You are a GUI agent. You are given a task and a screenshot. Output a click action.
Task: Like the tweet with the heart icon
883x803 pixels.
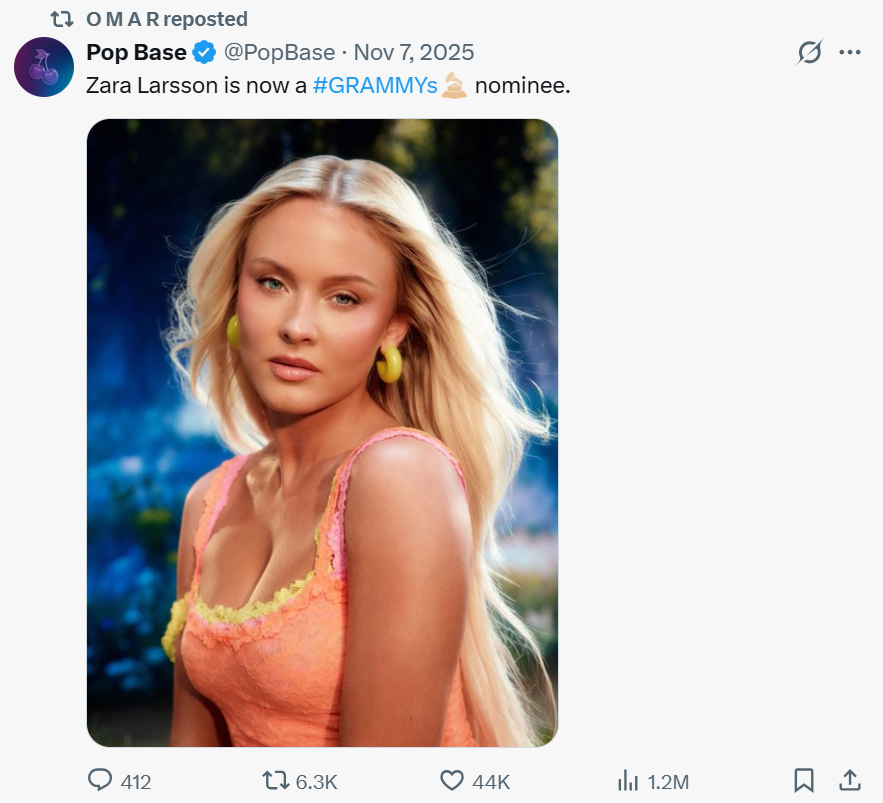(x=453, y=781)
